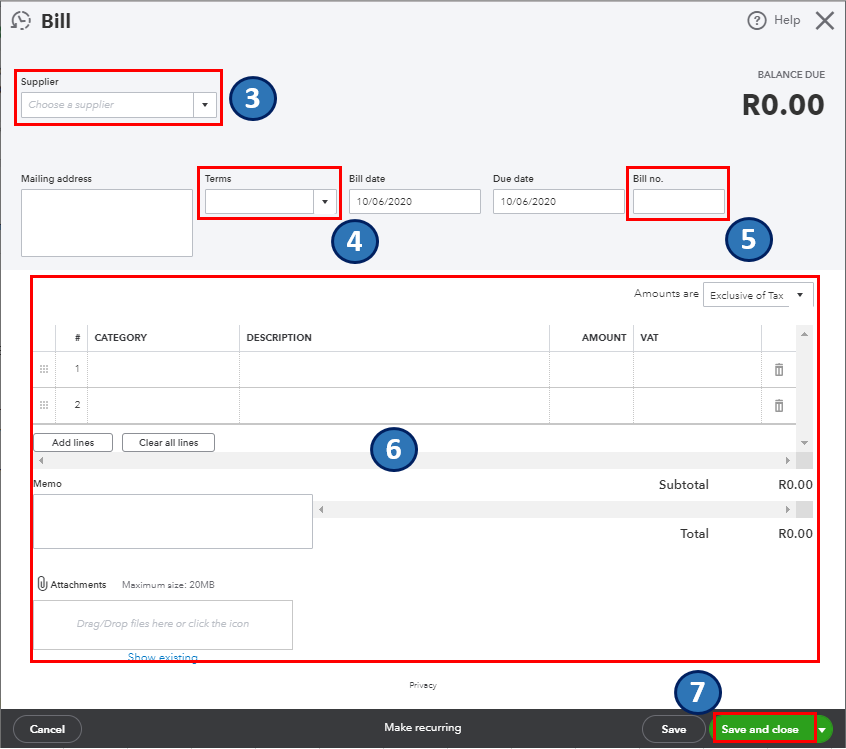Screen dimensions: 846x749
Task: Click the Choose a supplier field
Action: (107, 105)
